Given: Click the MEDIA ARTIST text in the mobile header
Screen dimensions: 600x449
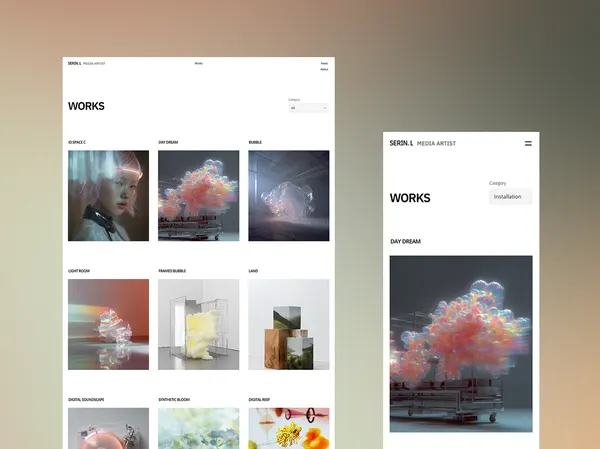Looking at the screenshot, I should click(x=436, y=144).
